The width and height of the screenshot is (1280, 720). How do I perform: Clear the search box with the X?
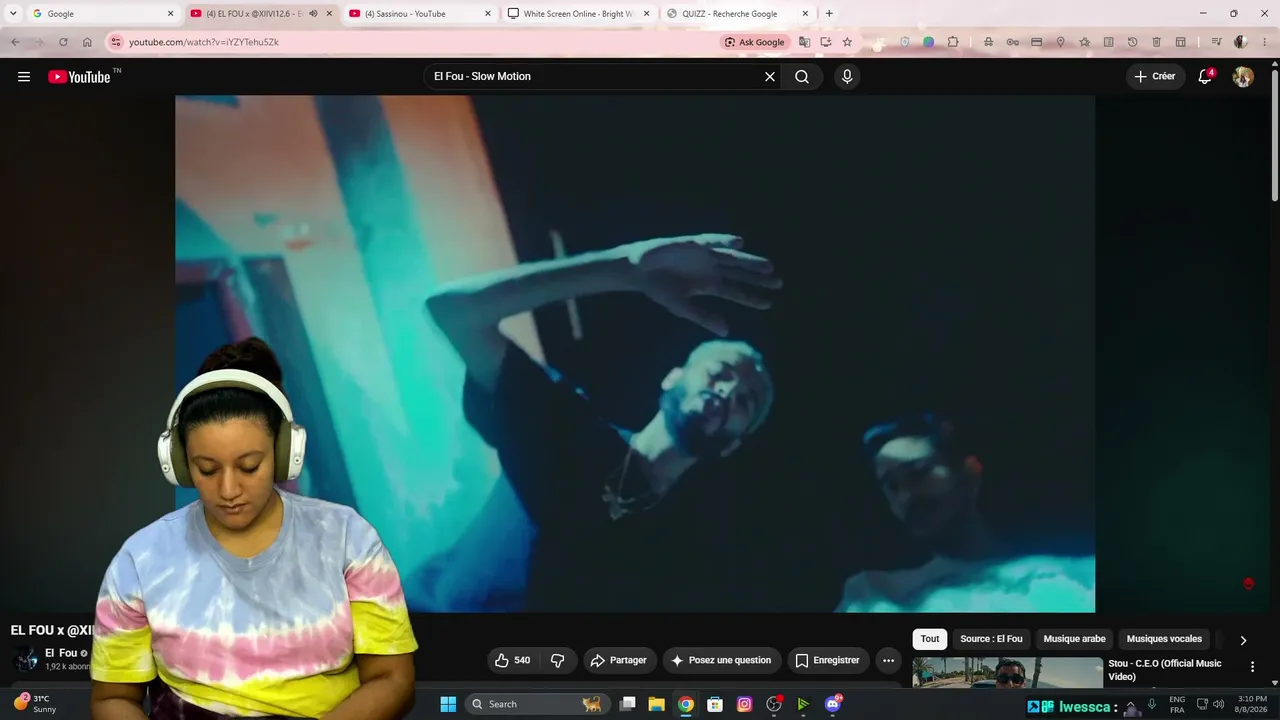coord(770,77)
